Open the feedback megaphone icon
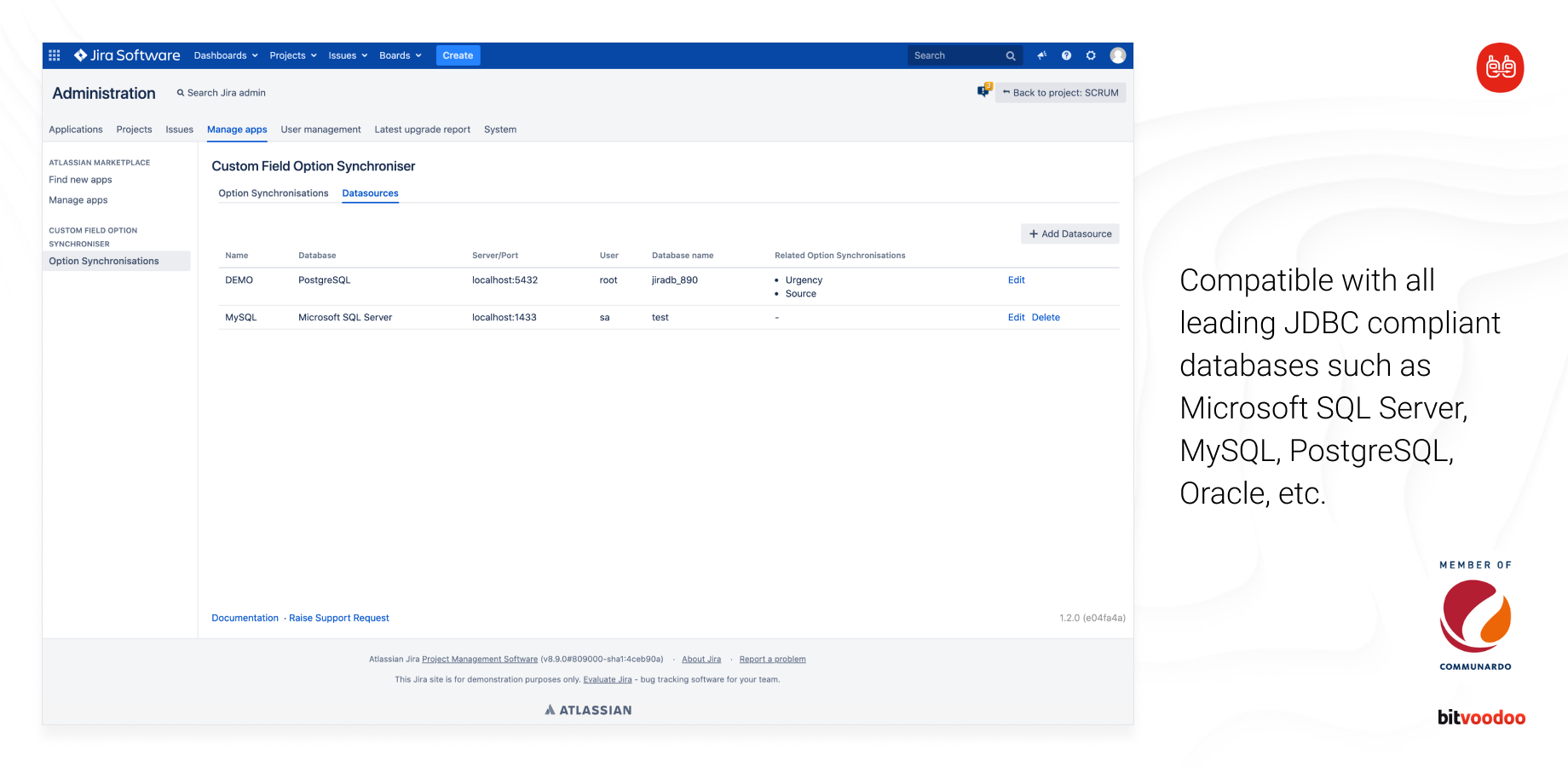This screenshot has height=767, width=1568. tap(1041, 55)
